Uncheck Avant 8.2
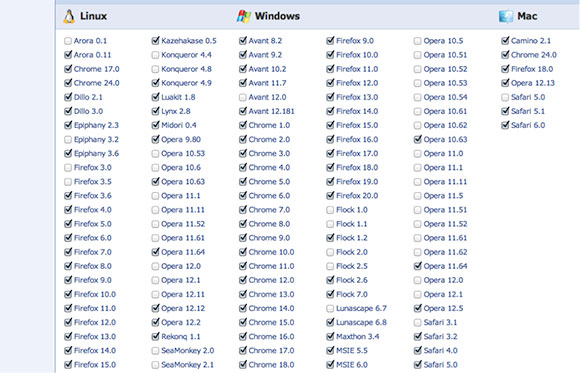Screen dimensions: 580x373 click(243, 41)
